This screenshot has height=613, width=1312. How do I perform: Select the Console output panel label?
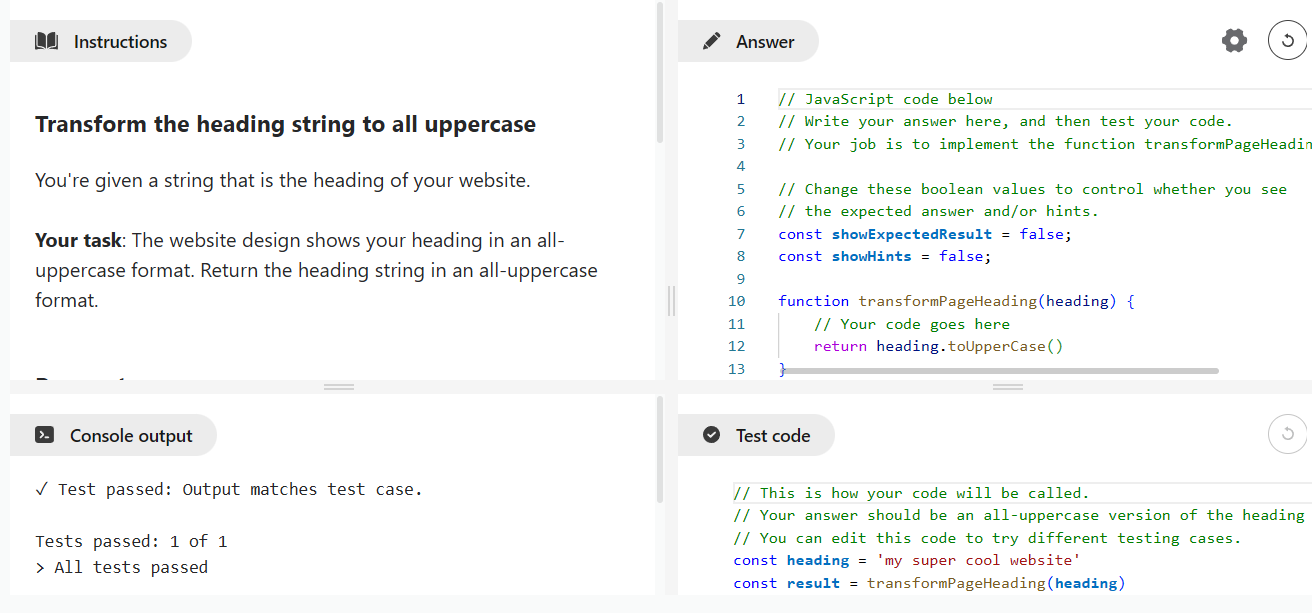coord(130,435)
